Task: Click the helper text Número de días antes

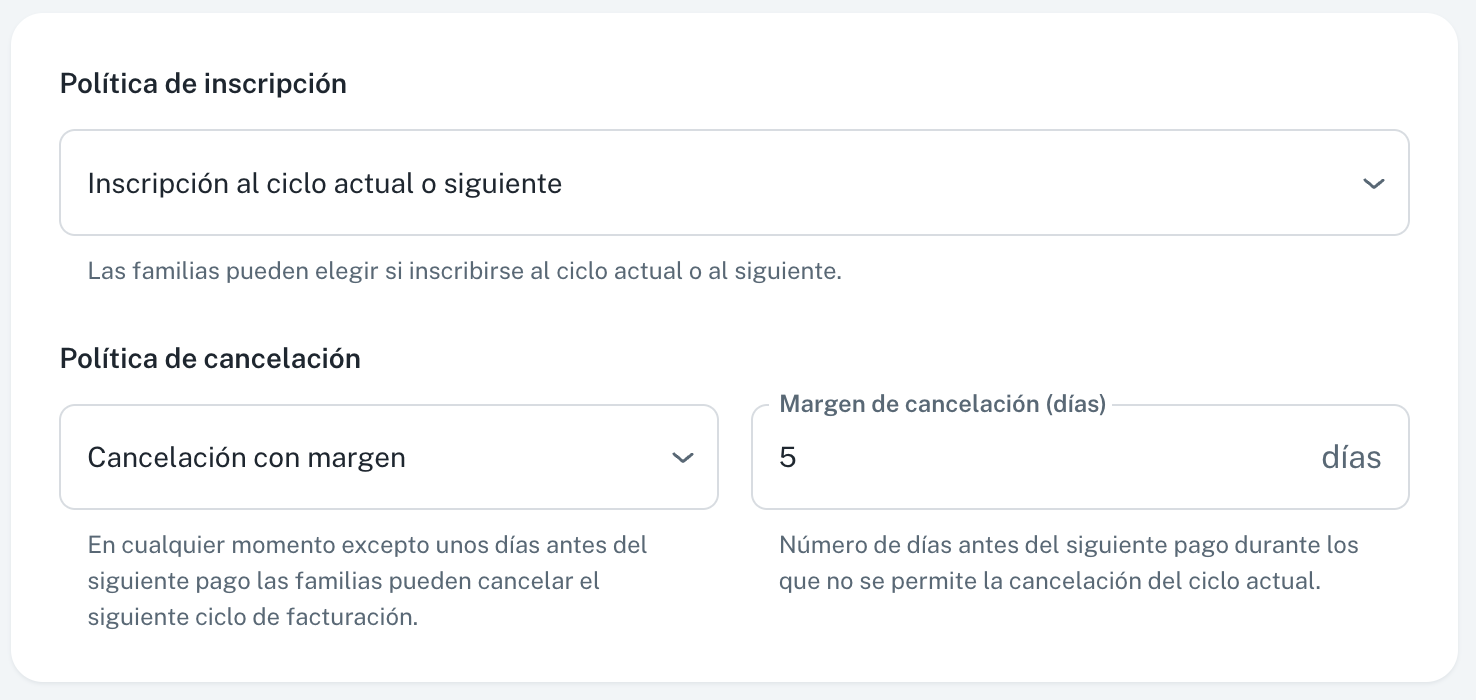Action: click(x=1068, y=545)
